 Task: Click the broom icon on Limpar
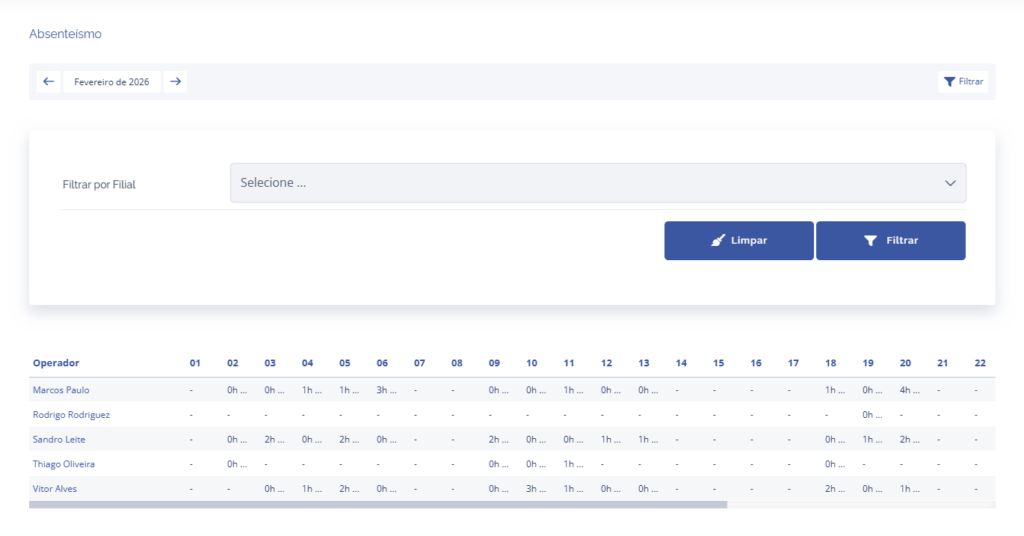718,241
